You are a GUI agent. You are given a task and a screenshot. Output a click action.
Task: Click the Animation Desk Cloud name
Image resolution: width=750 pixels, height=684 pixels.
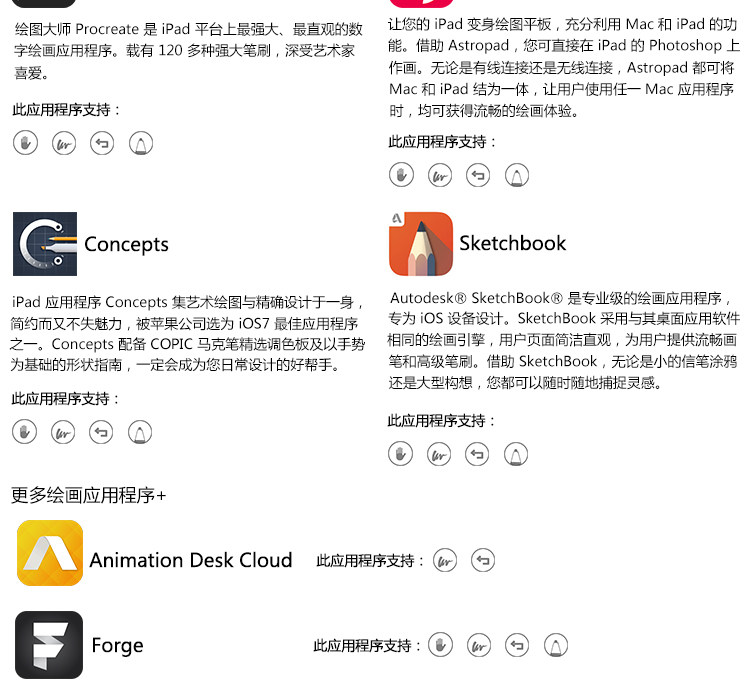tap(191, 560)
